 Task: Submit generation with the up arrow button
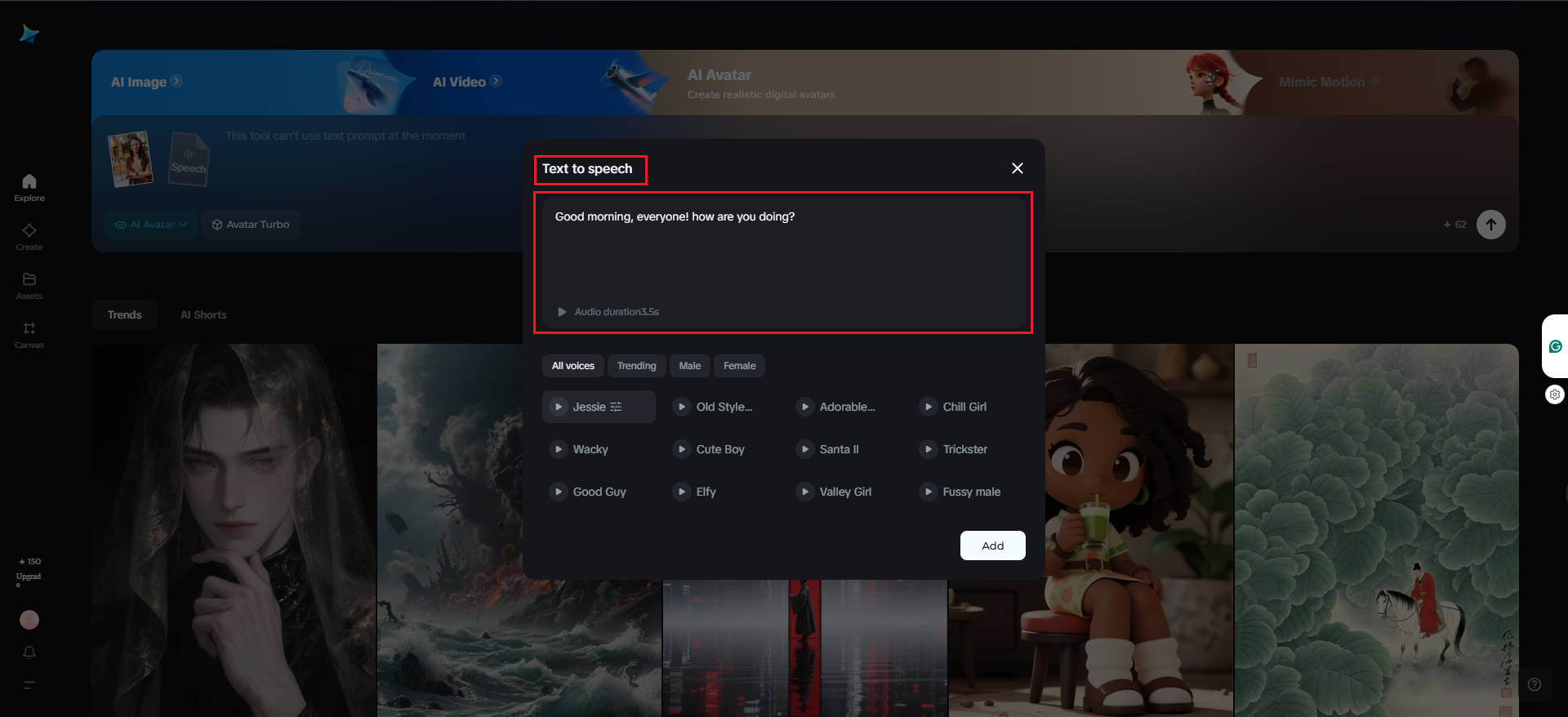(x=1491, y=225)
